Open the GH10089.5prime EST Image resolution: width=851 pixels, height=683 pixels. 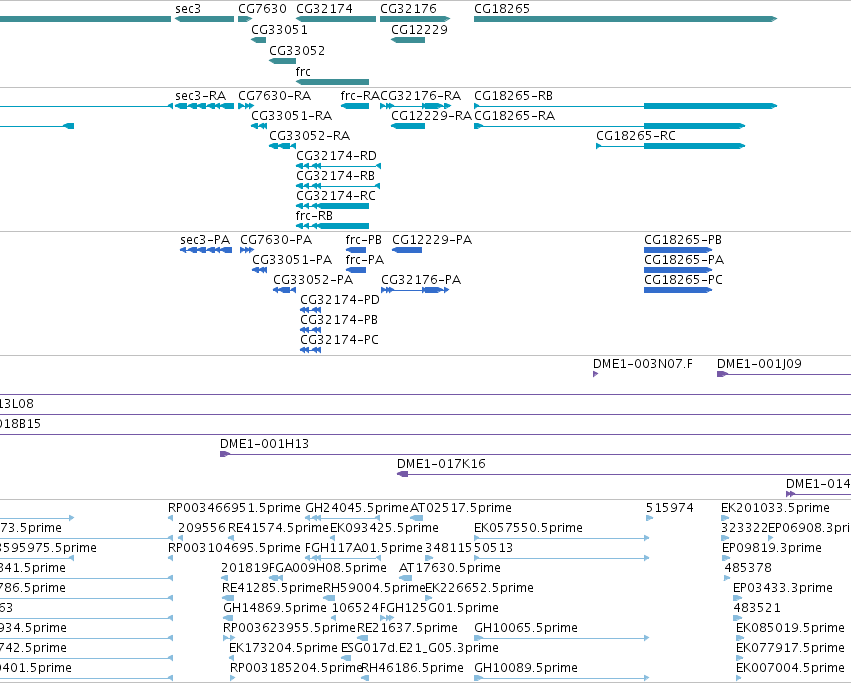[561, 678]
